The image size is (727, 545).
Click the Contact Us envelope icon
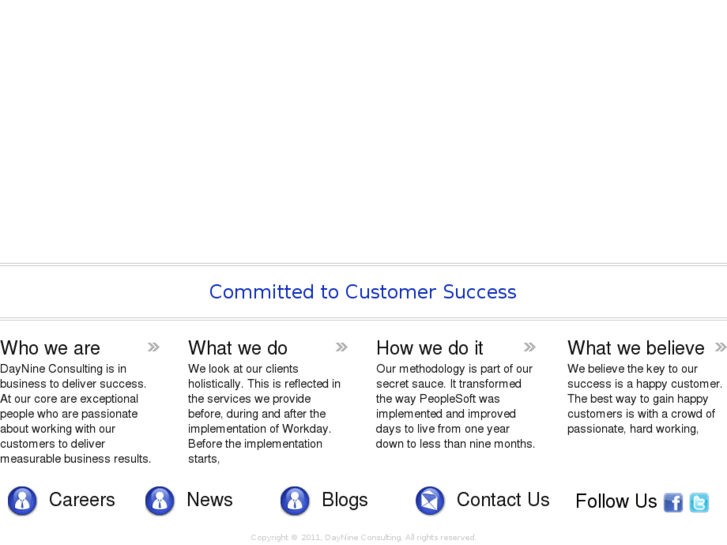(x=430, y=500)
